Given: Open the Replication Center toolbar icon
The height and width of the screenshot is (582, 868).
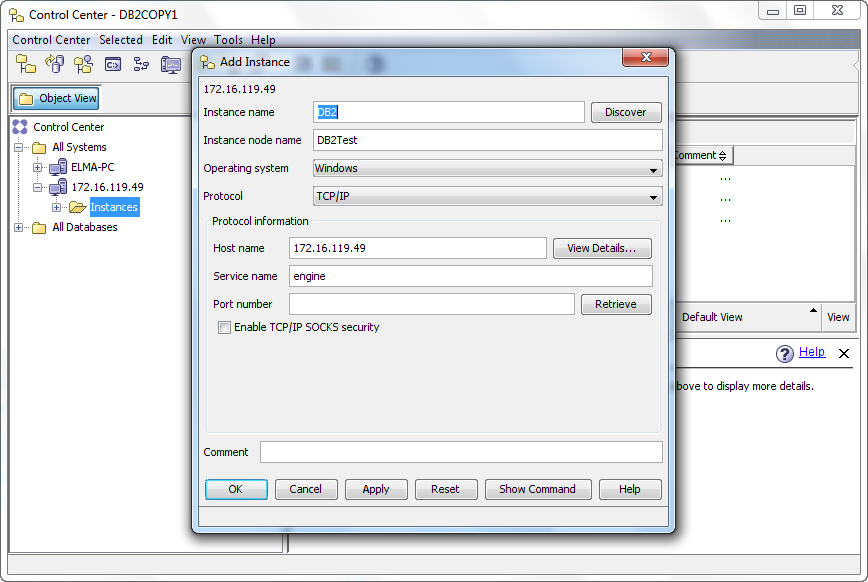Looking at the screenshot, I should (54, 64).
